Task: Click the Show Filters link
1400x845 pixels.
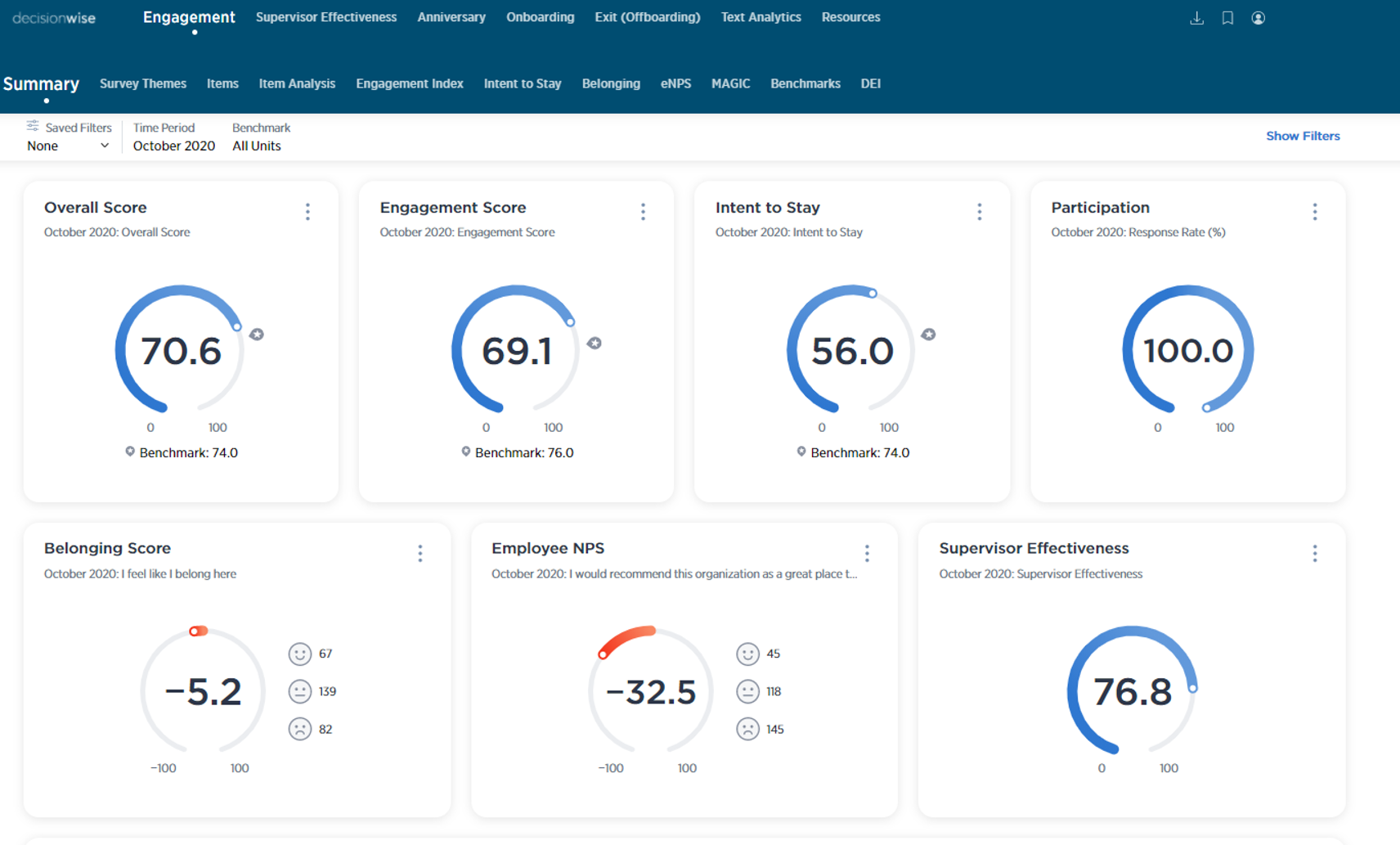Action: 1302,136
